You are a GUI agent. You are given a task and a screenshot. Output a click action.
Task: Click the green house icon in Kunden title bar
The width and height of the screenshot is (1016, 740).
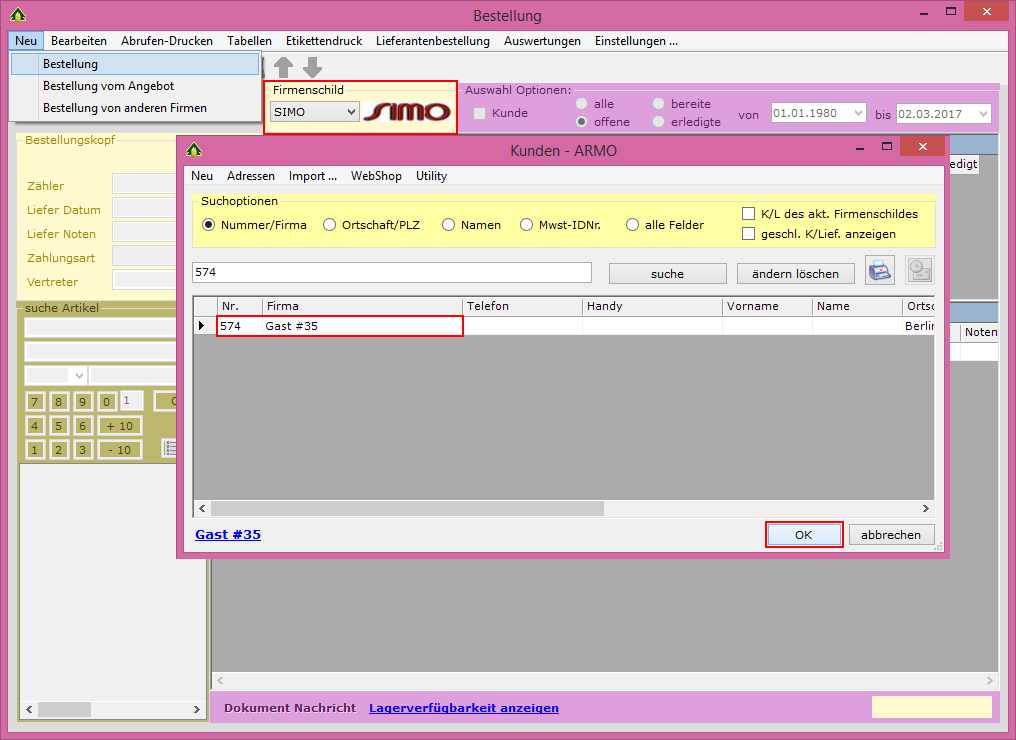[194, 150]
